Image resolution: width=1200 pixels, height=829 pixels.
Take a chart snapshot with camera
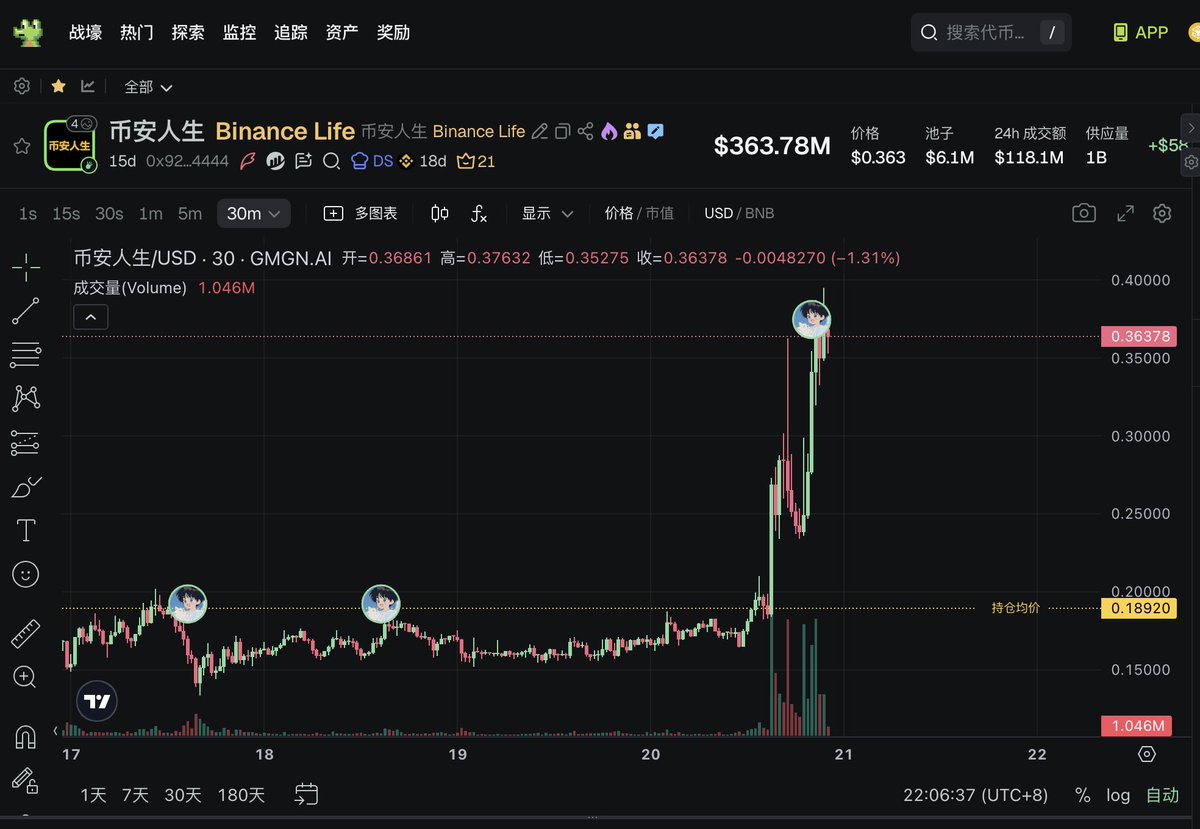click(x=1082, y=213)
